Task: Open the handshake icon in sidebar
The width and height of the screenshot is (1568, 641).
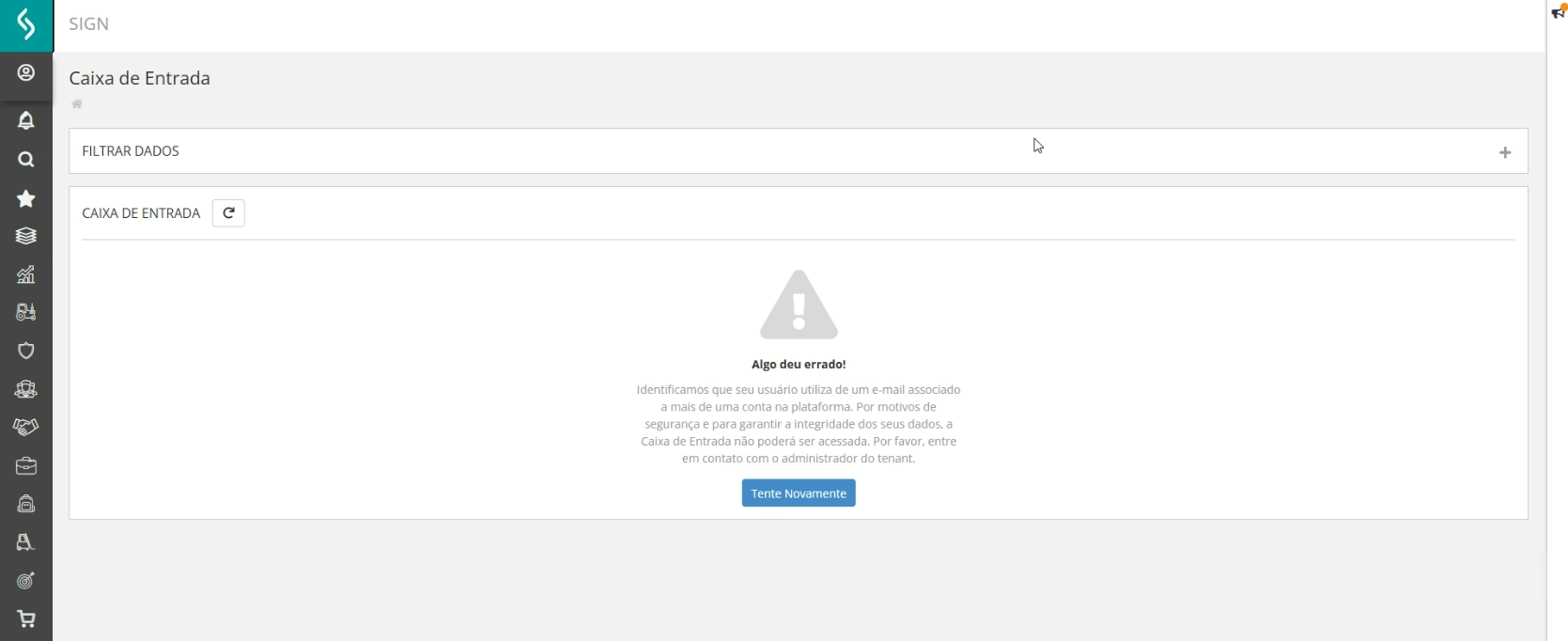Action: pos(26,427)
